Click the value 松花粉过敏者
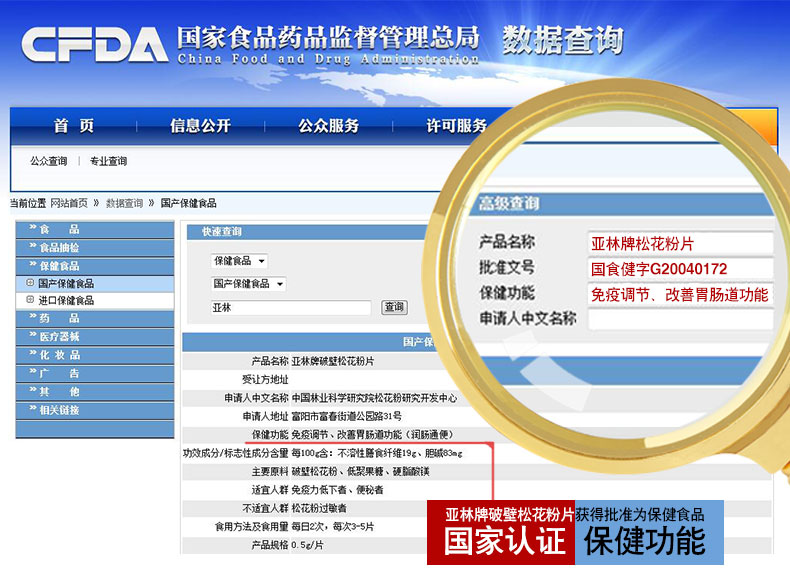This screenshot has width=790, height=588. coord(319,508)
